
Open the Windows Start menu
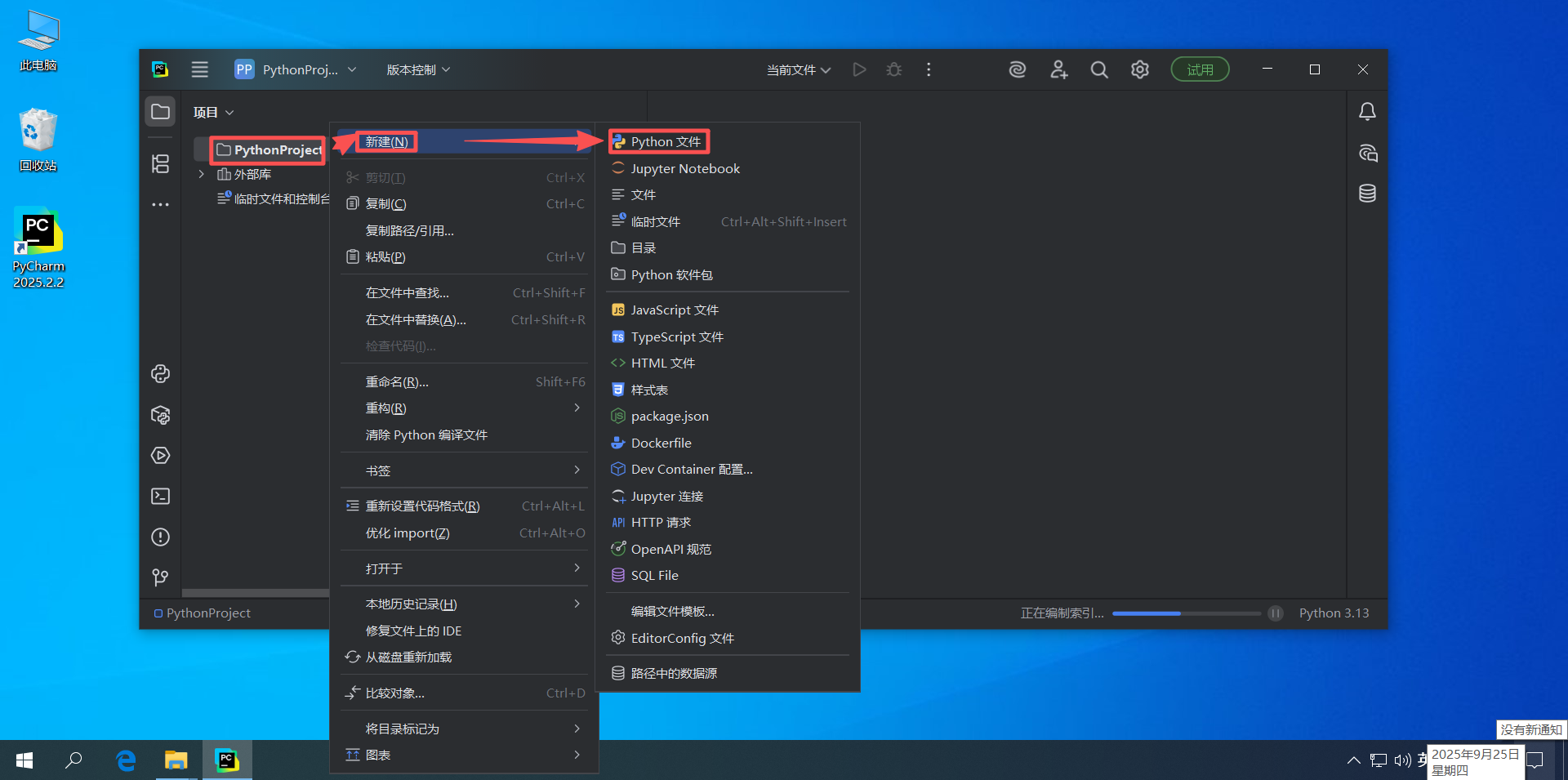[24, 760]
